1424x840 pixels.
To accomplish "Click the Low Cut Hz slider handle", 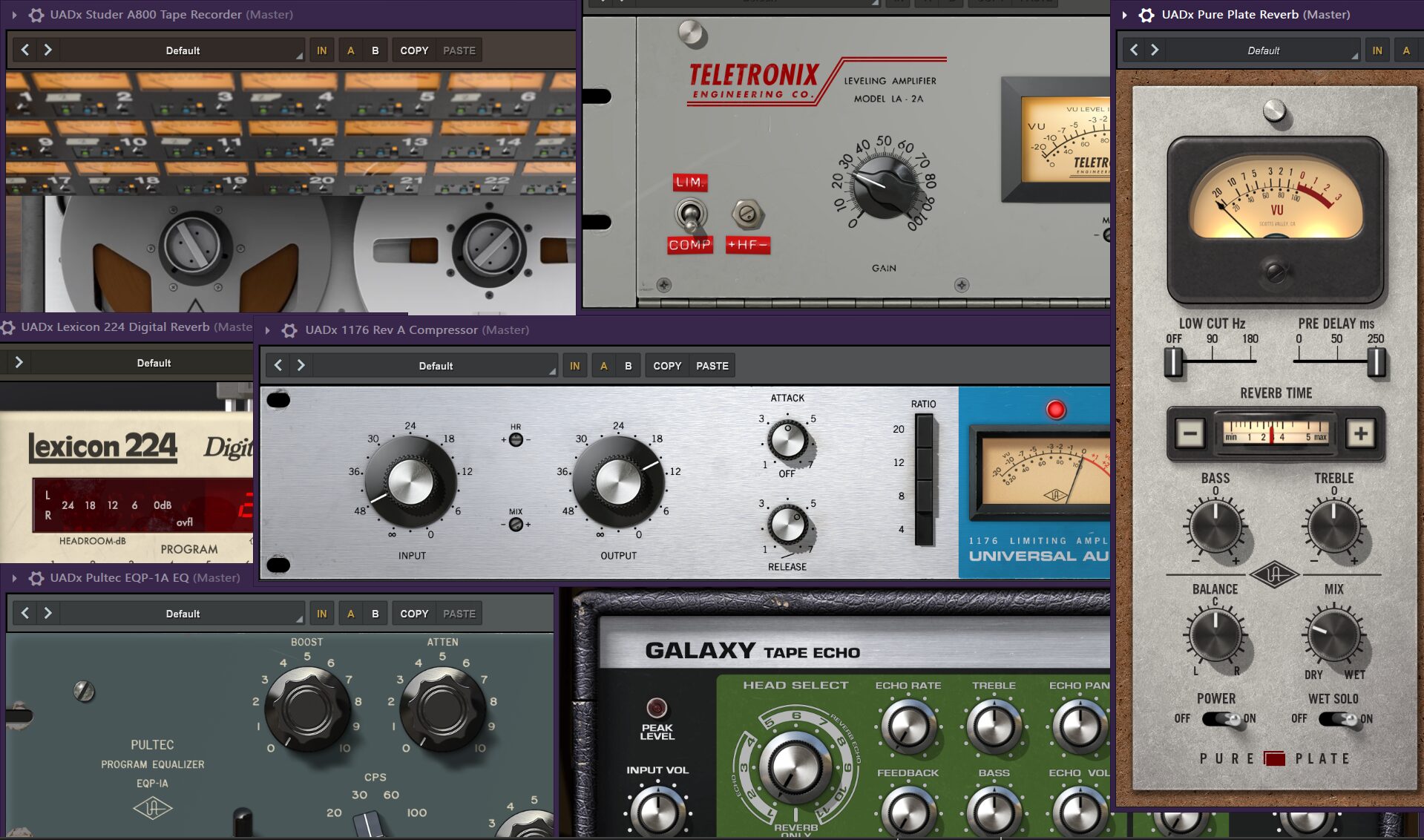I will coord(1173,362).
